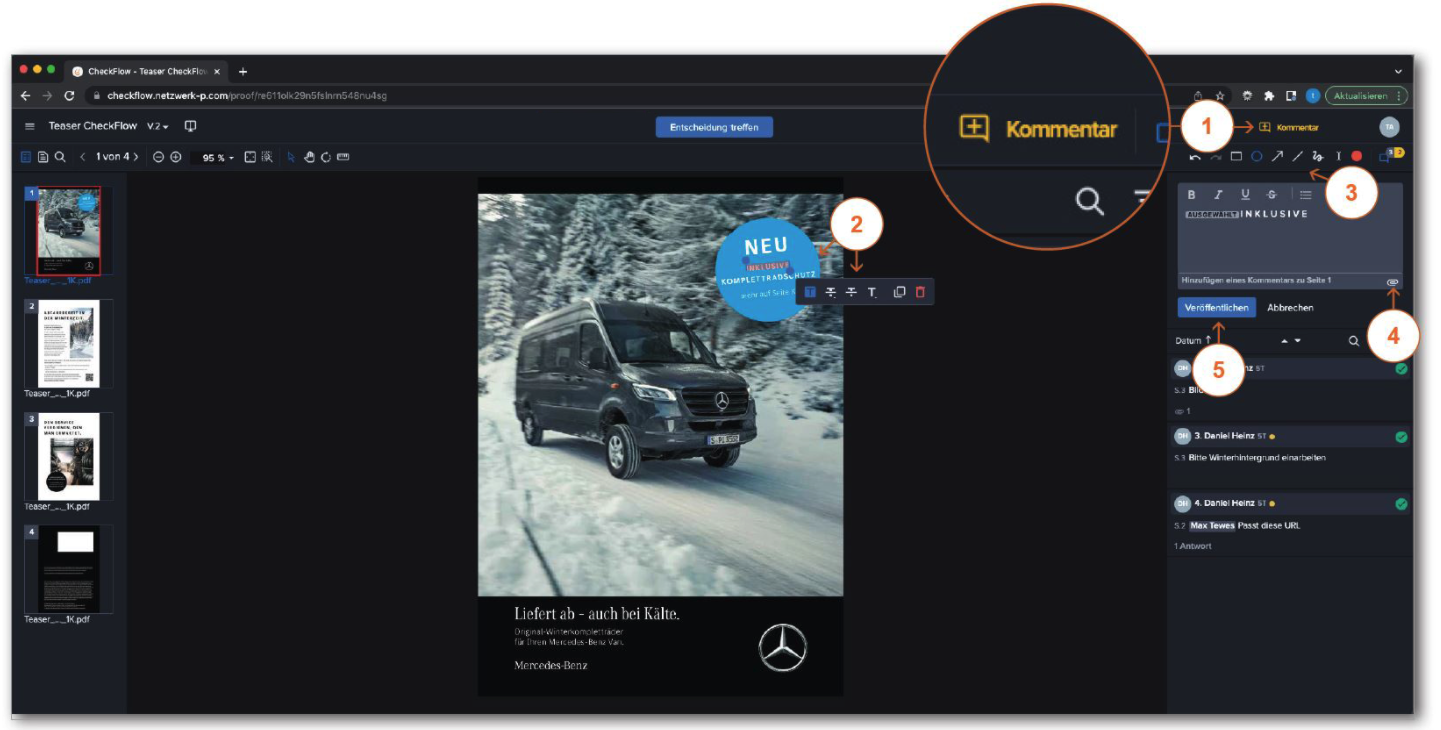1441x730 pixels.
Task: Open a new browser tab with plus
Action: 243,72
